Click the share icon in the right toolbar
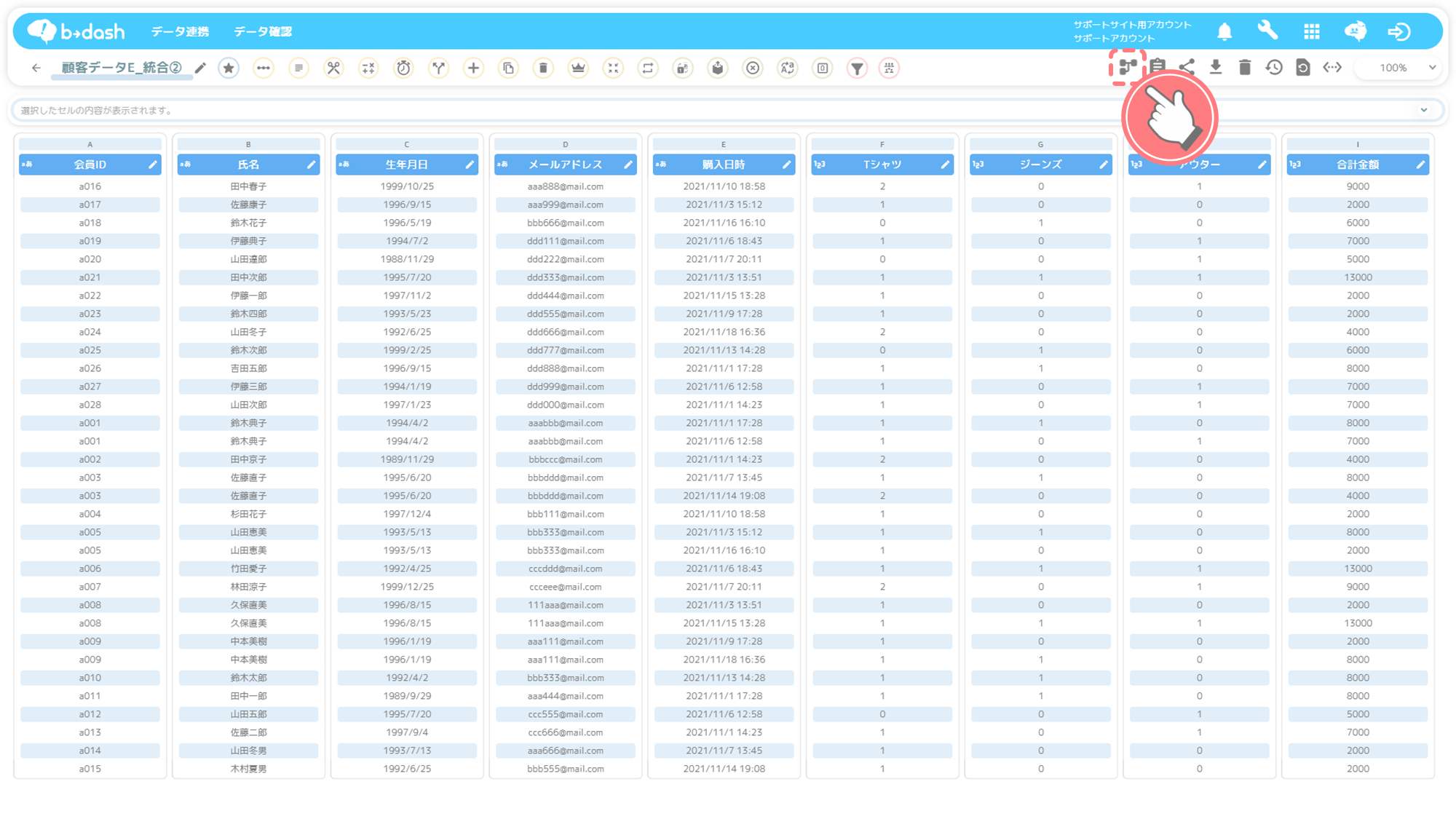1456x819 pixels. (1187, 68)
